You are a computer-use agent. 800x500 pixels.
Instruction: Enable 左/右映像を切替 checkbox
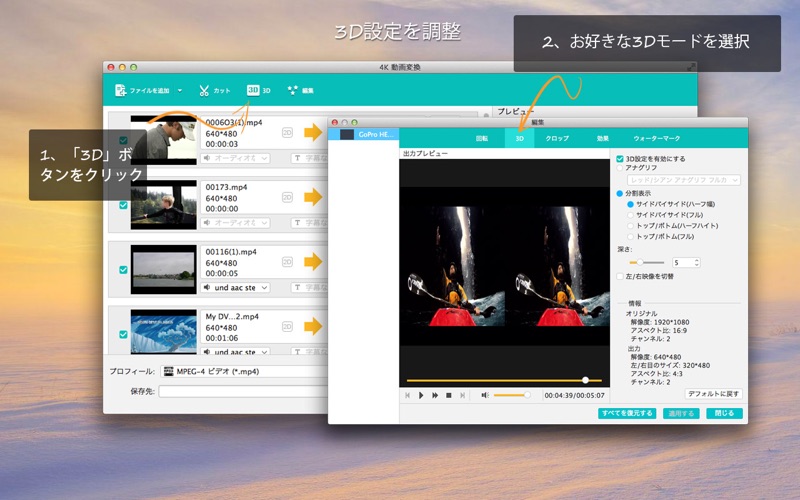(620, 277)
